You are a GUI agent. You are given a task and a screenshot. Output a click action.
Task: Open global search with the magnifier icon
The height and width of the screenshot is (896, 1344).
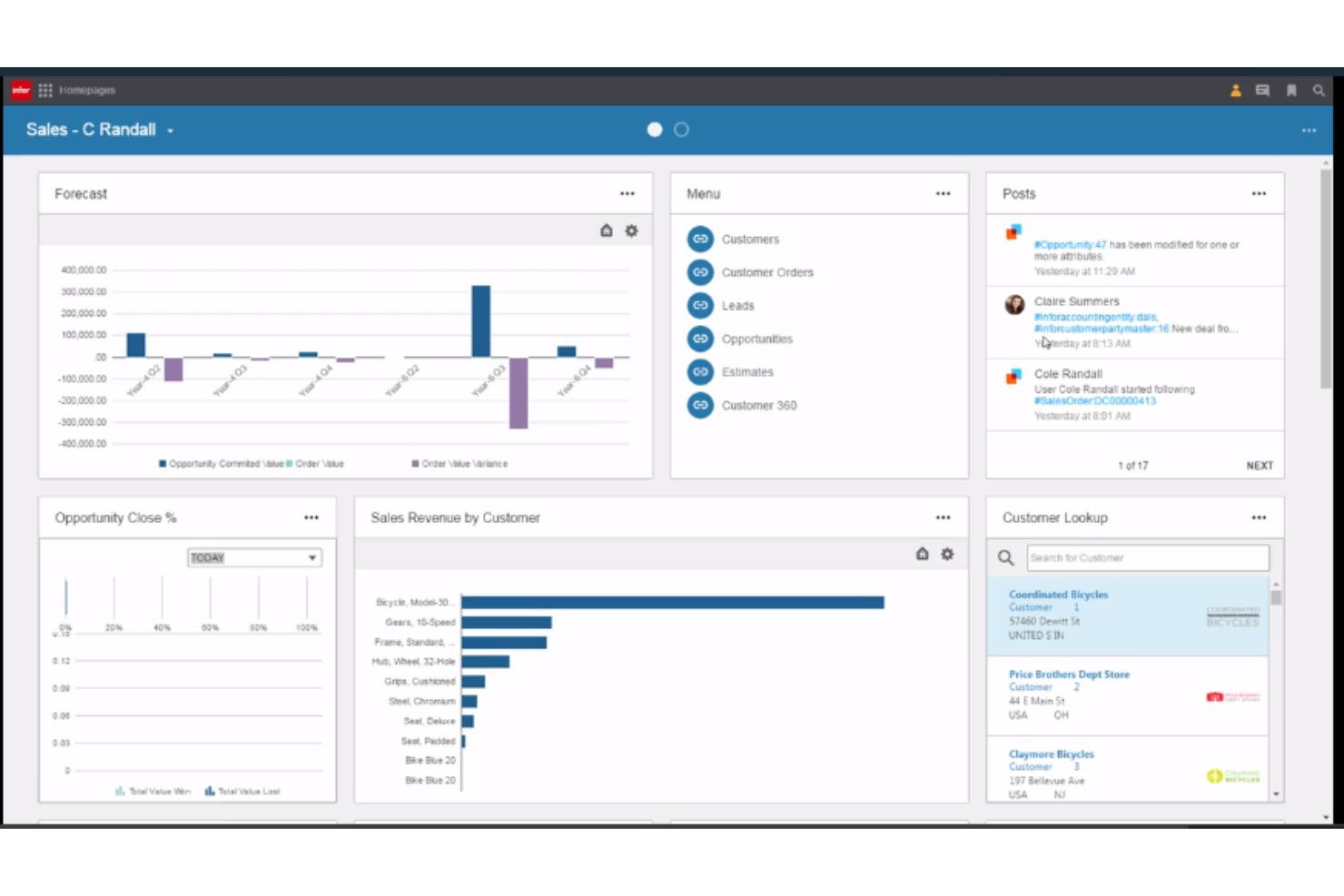[1319, 90]
